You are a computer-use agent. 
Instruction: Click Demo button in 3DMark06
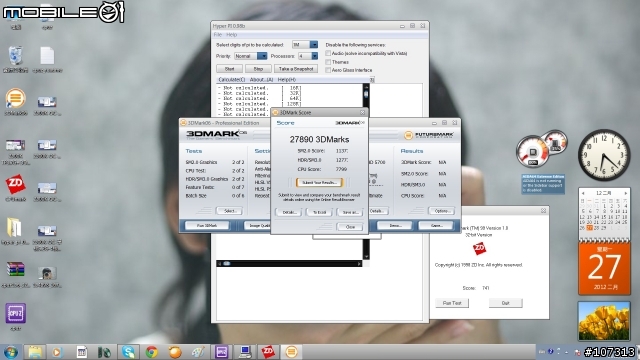pos(395,225)
